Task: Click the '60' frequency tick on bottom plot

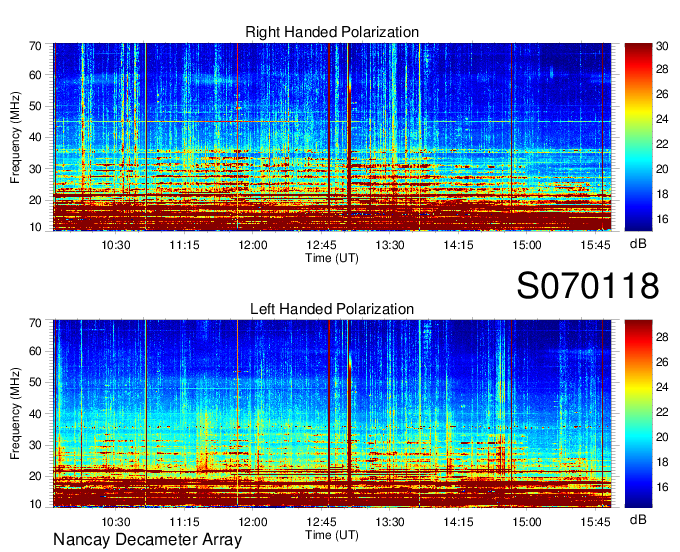Action: point(35,351)
